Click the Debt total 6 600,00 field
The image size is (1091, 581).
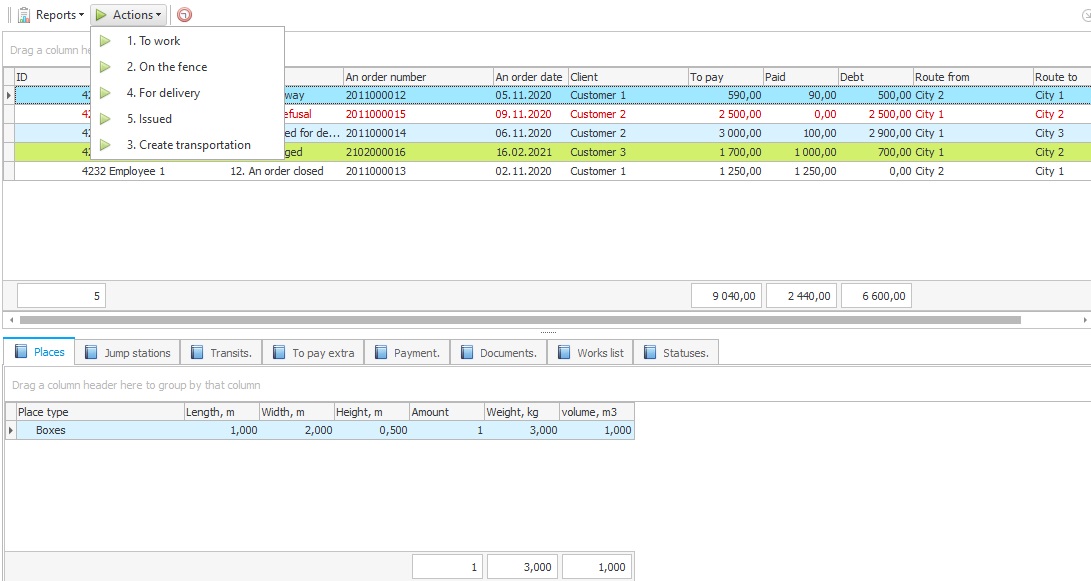click(x=877, y=296)
